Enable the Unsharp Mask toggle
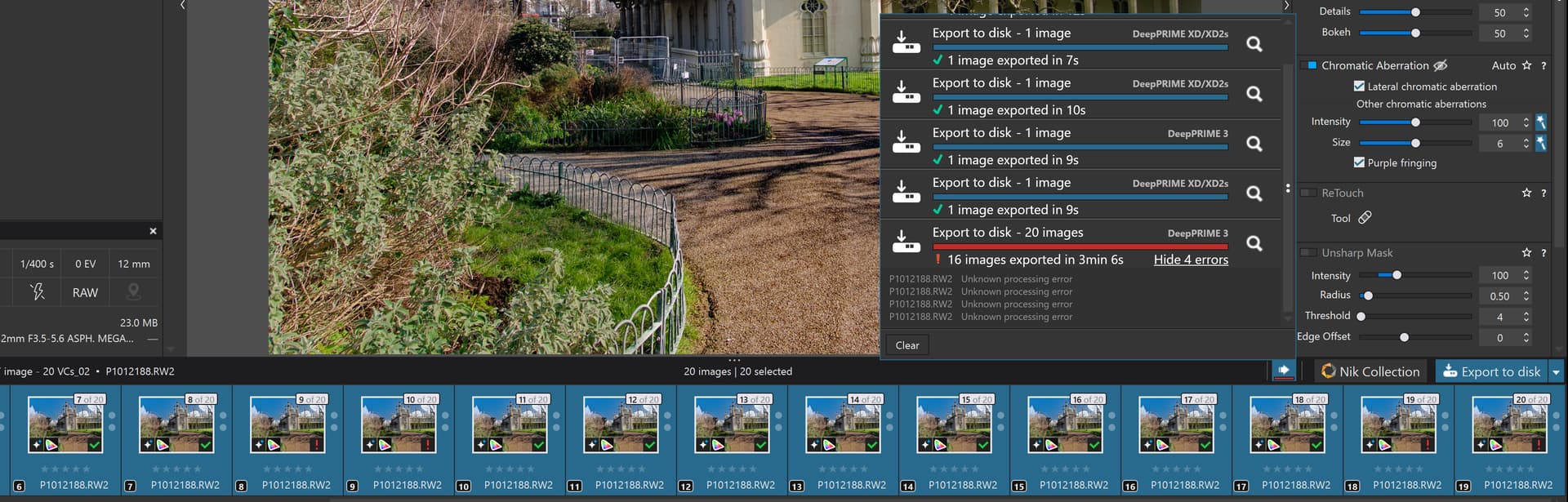1568x502 pixels. point(1308,253)
